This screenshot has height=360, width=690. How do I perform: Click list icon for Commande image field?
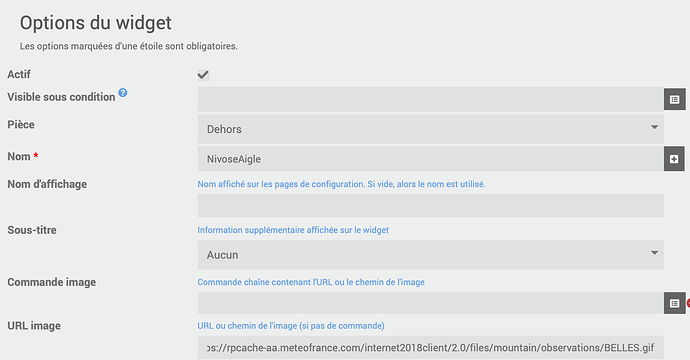point(675,303)
